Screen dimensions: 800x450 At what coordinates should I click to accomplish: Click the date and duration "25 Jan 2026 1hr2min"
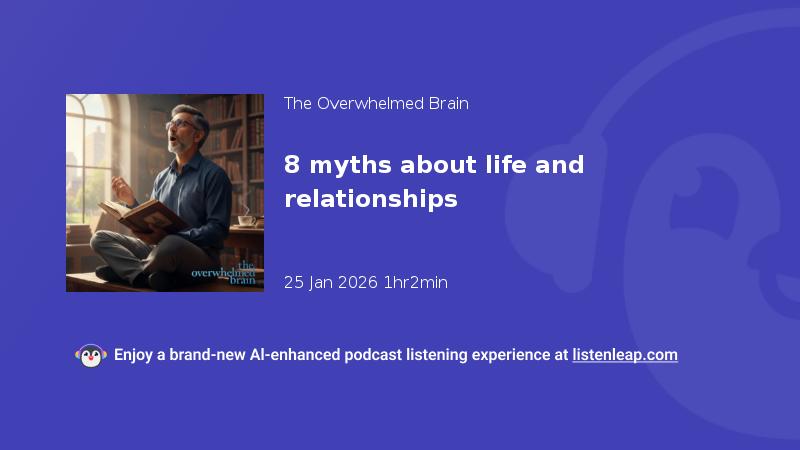(x=365, y=283)
